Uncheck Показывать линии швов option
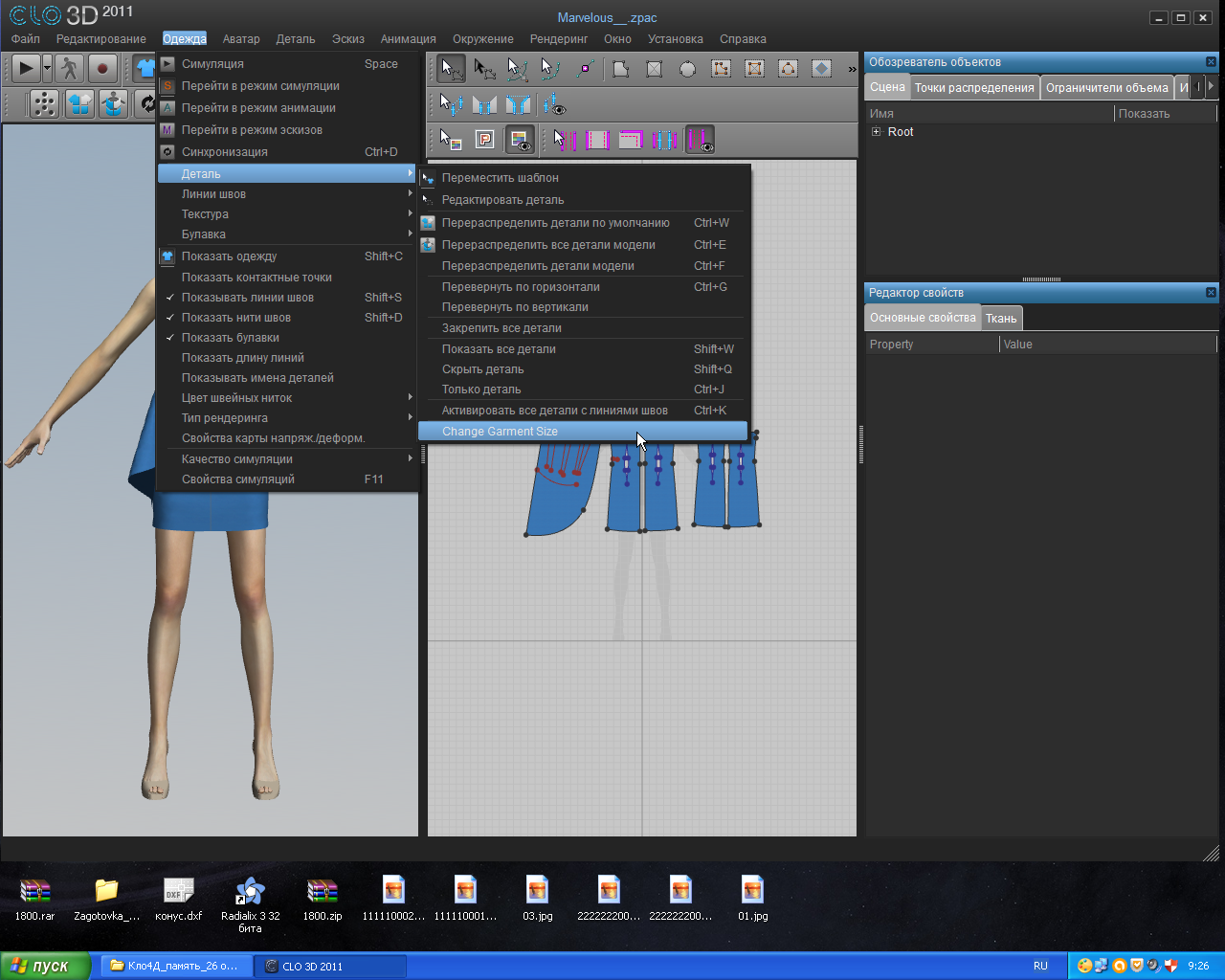The width and height of the screenshot is (1225, 980). (248, 298)
